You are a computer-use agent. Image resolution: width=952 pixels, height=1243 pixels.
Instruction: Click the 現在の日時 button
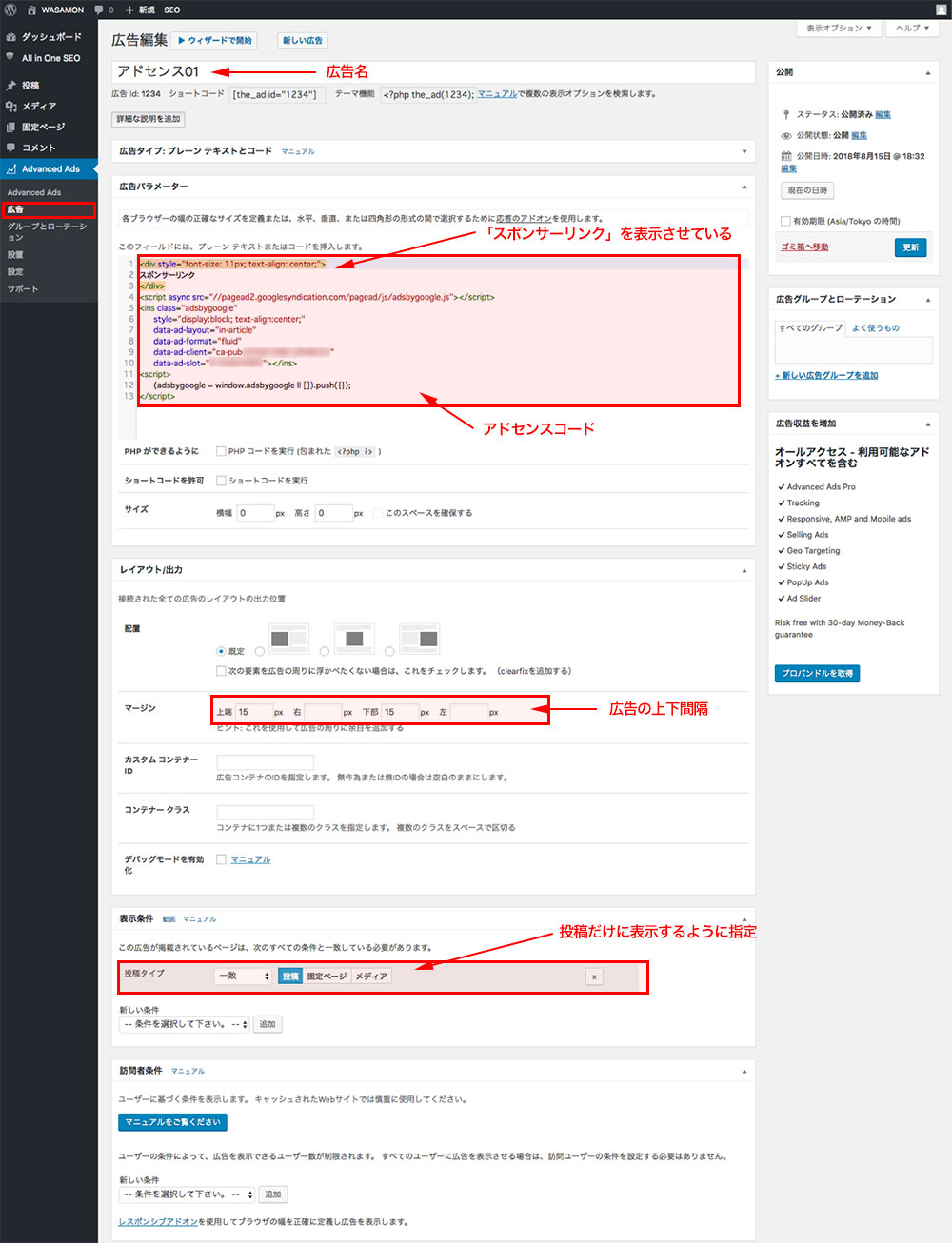(x=807, y=190)
